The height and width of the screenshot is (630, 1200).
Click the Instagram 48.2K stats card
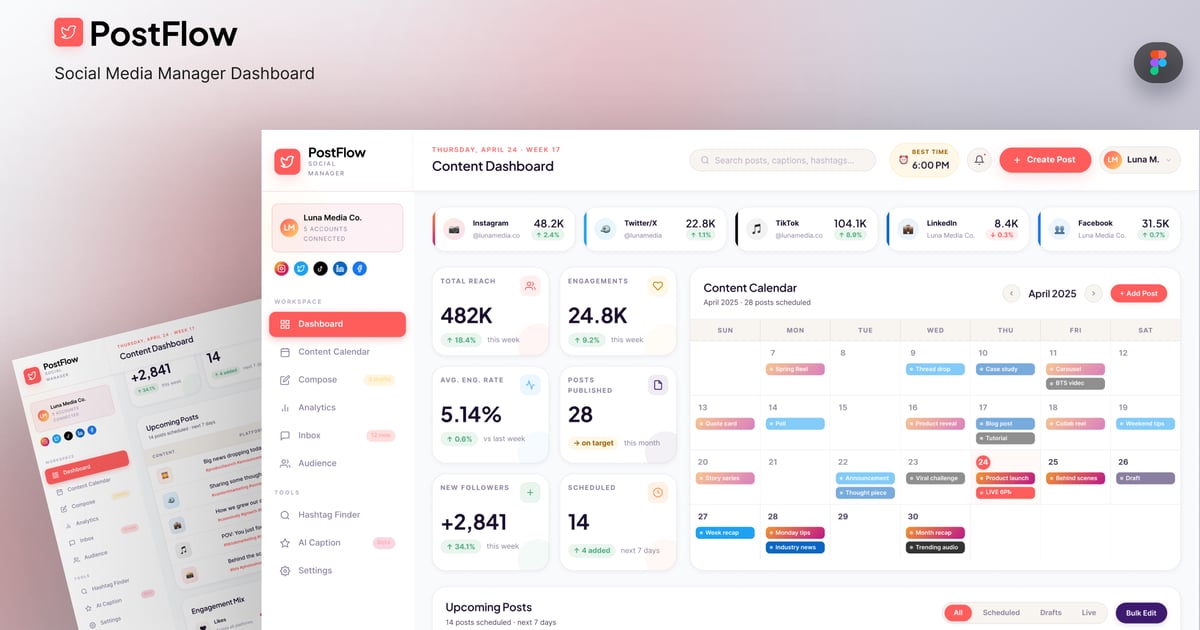(x=504, y=229)
